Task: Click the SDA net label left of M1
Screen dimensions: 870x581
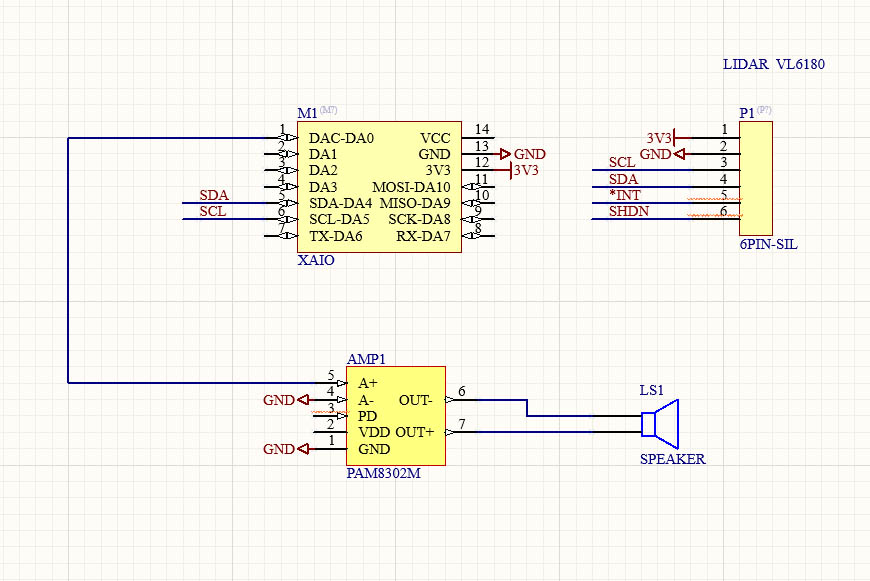Action: click(x=213, y=196)
